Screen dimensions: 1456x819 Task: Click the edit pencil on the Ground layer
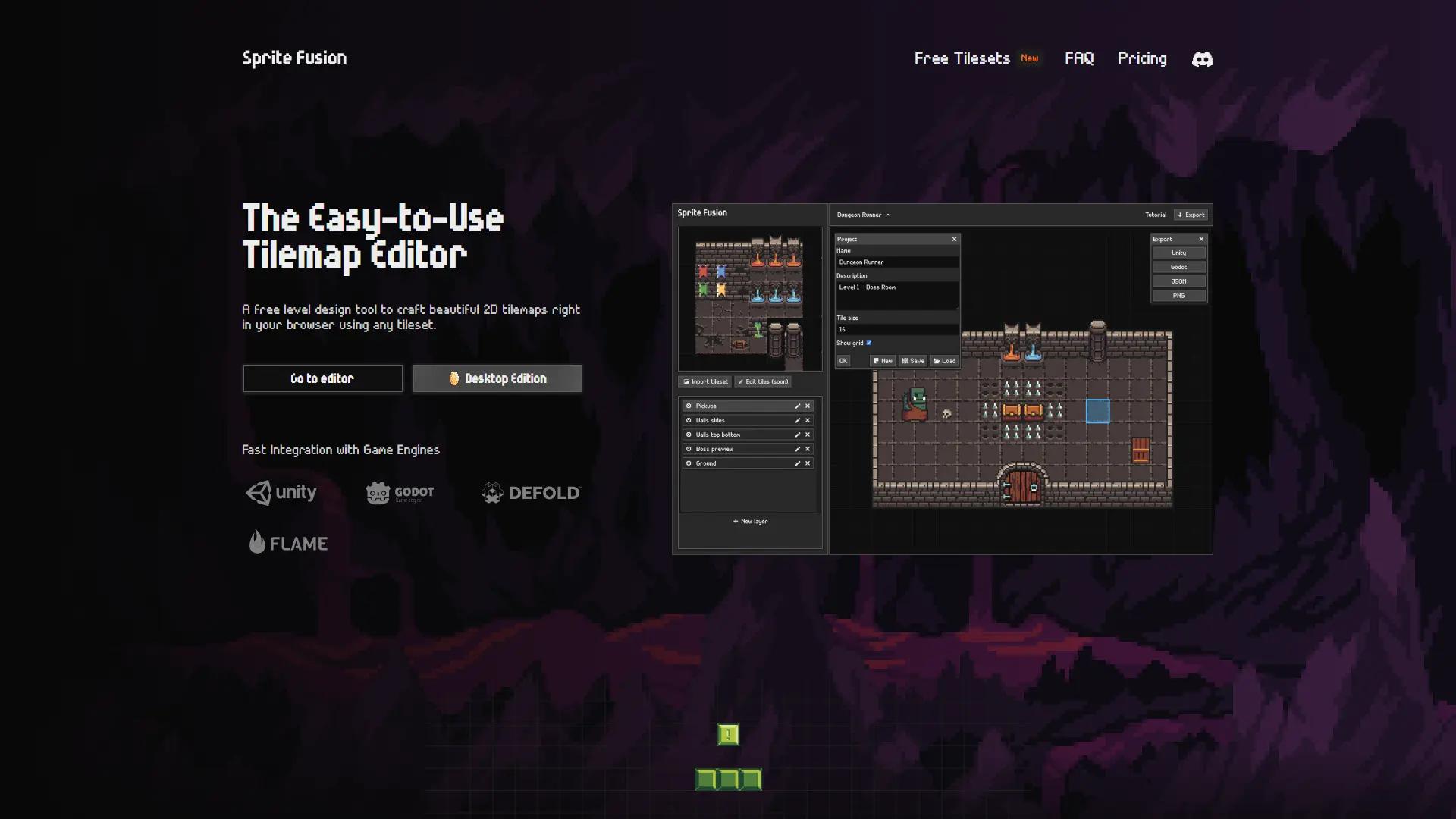798,463
